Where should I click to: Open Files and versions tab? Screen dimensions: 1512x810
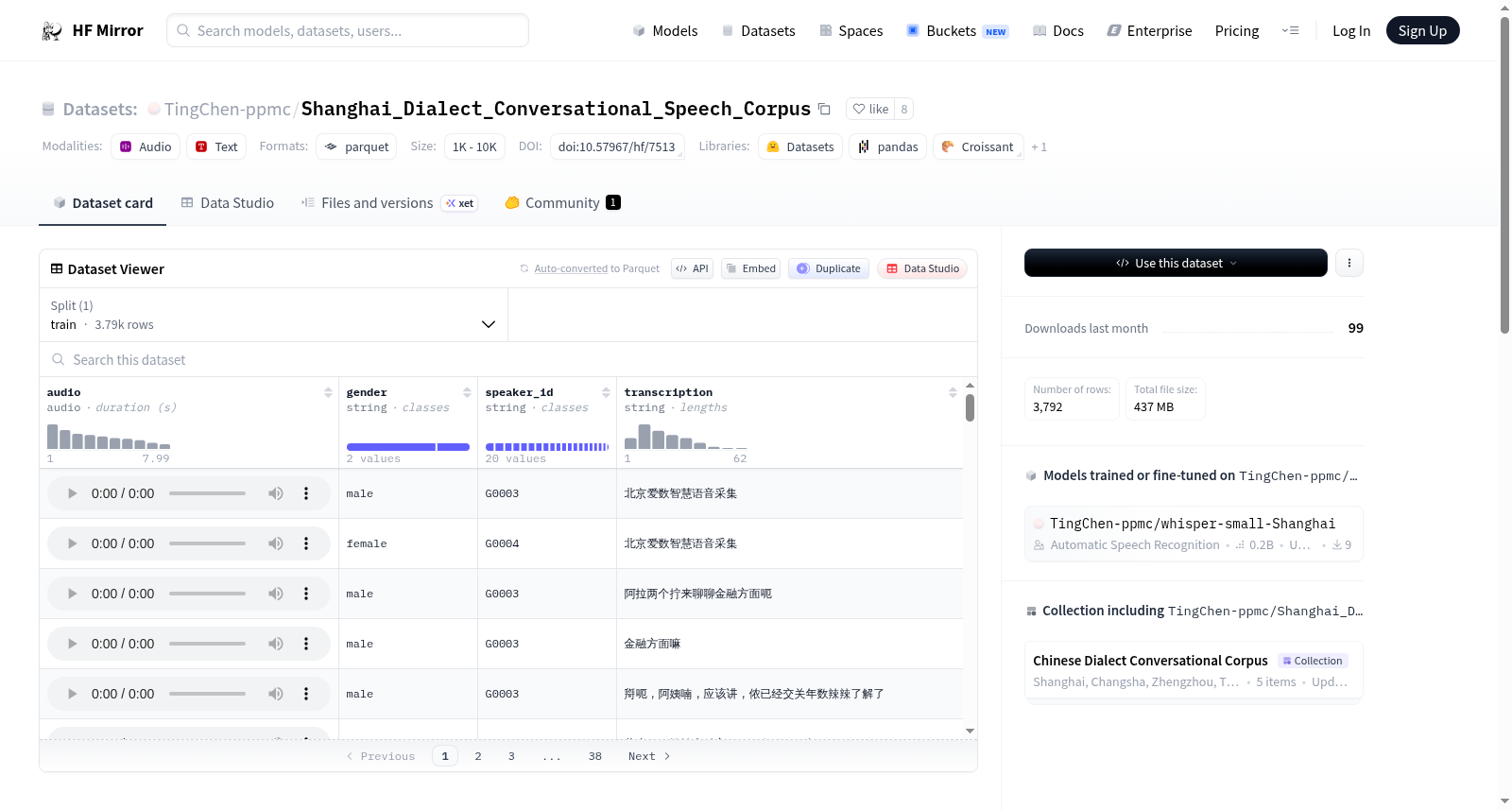389,203
